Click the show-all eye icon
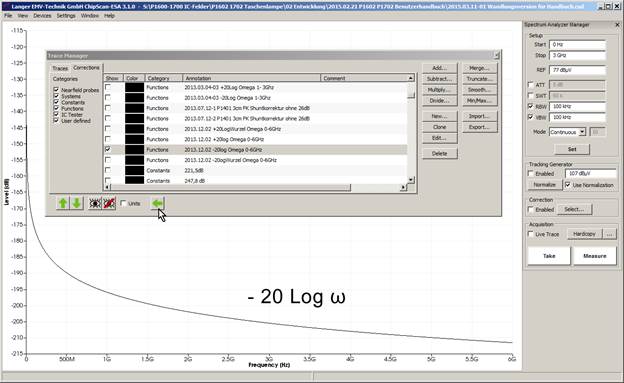Viewport: 624px width, 383px height. [x=95, y=203]
